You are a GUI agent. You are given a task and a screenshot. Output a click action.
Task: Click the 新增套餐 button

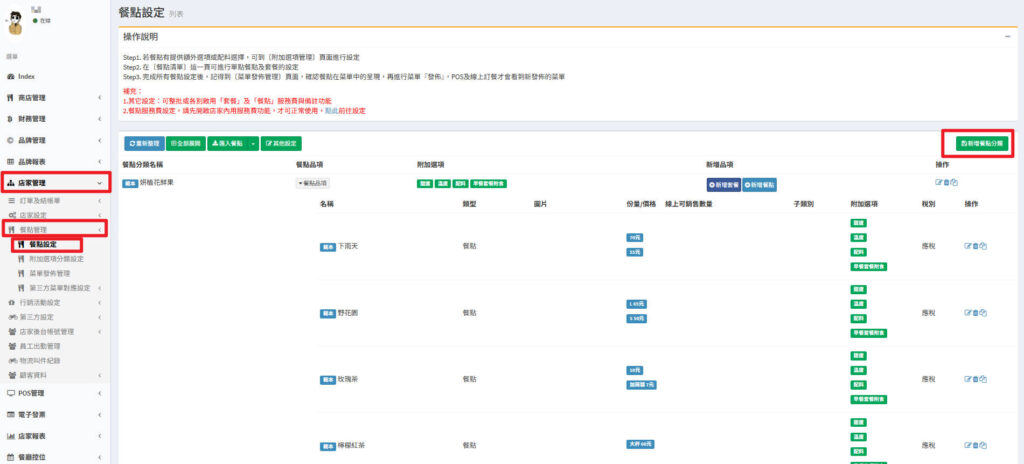pyautogui.click(x=723, y=184)
